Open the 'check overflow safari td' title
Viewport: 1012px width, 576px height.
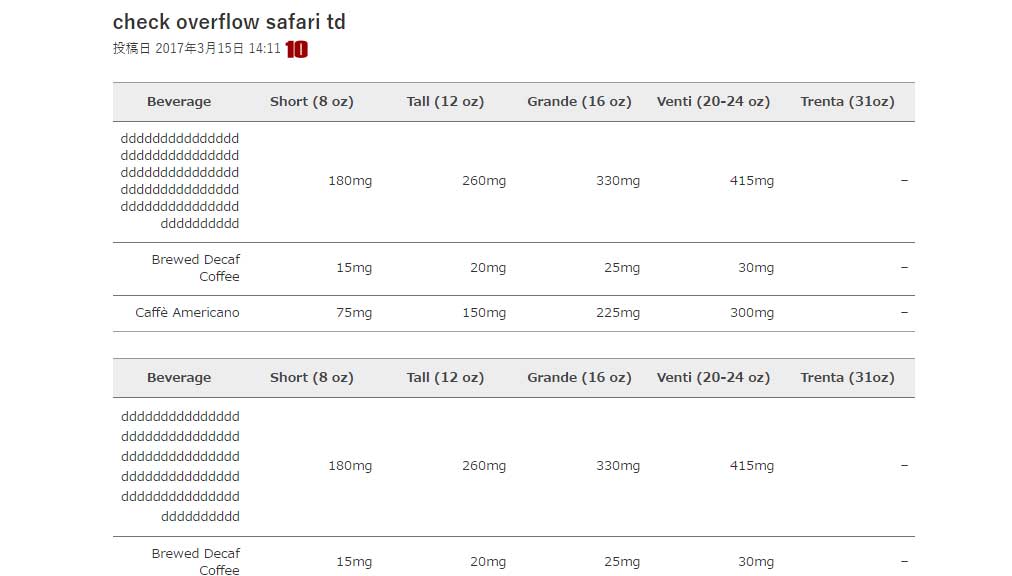coord(229,22)
